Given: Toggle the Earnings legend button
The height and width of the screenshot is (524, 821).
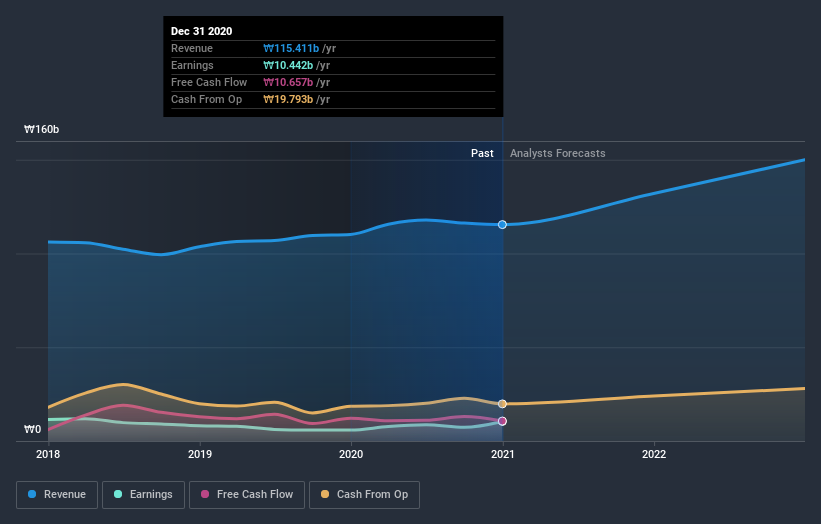Looking at the screenshot, I should tap(143, 495).
